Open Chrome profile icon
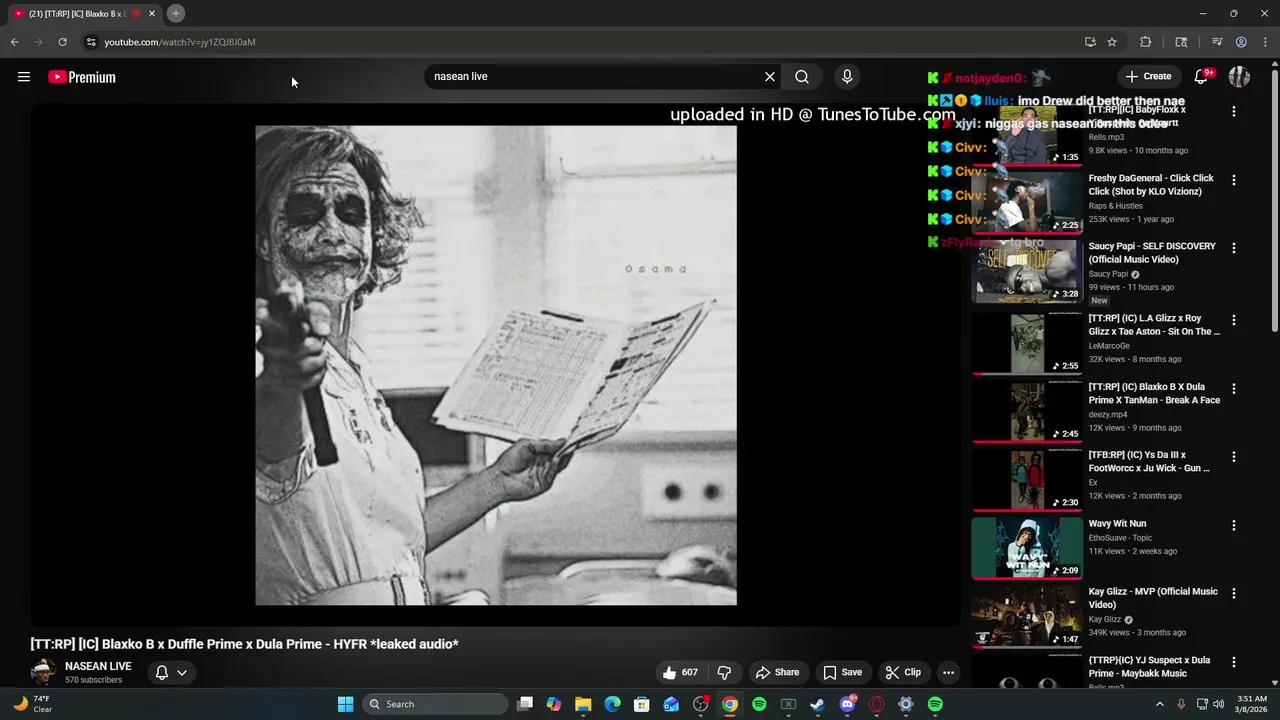 [x=1241, y=42]
